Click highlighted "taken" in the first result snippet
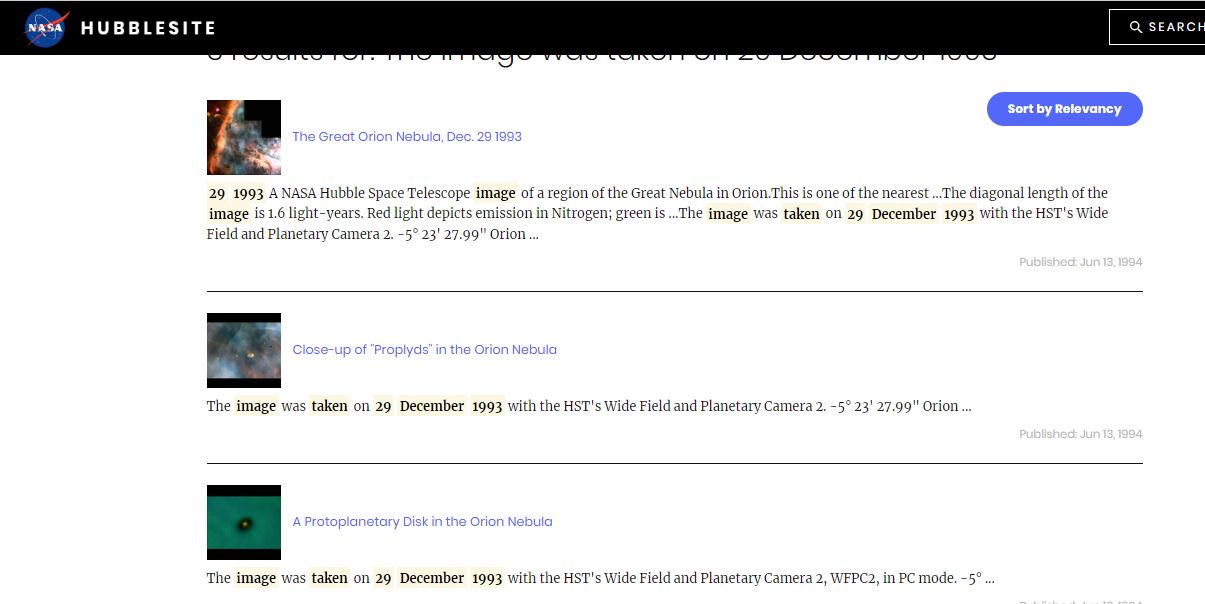This screenshot has width=1205, height=604. tap(801, 214)
